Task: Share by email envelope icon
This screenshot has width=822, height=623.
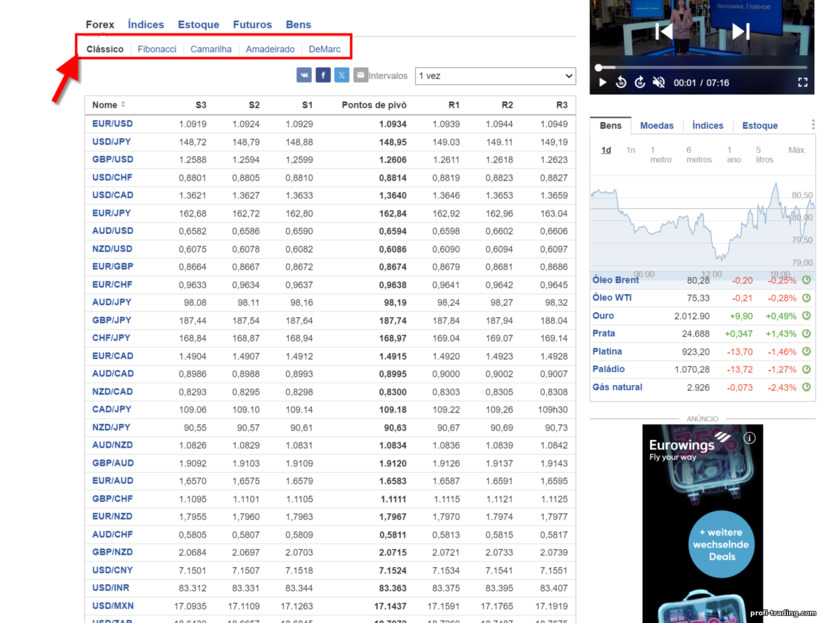Action: point(361,75)
